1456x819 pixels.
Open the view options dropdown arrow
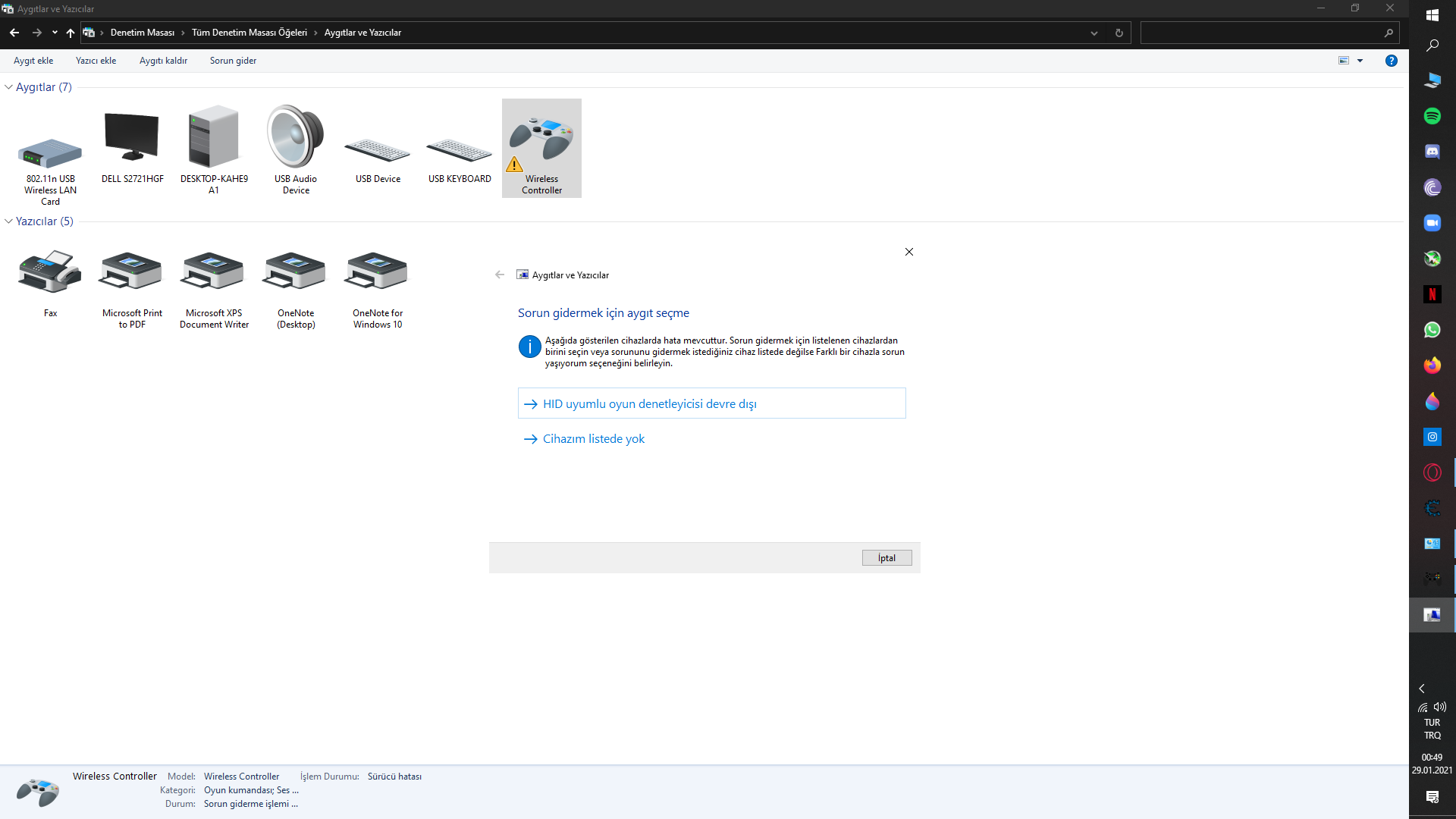tap(1360, 61)
